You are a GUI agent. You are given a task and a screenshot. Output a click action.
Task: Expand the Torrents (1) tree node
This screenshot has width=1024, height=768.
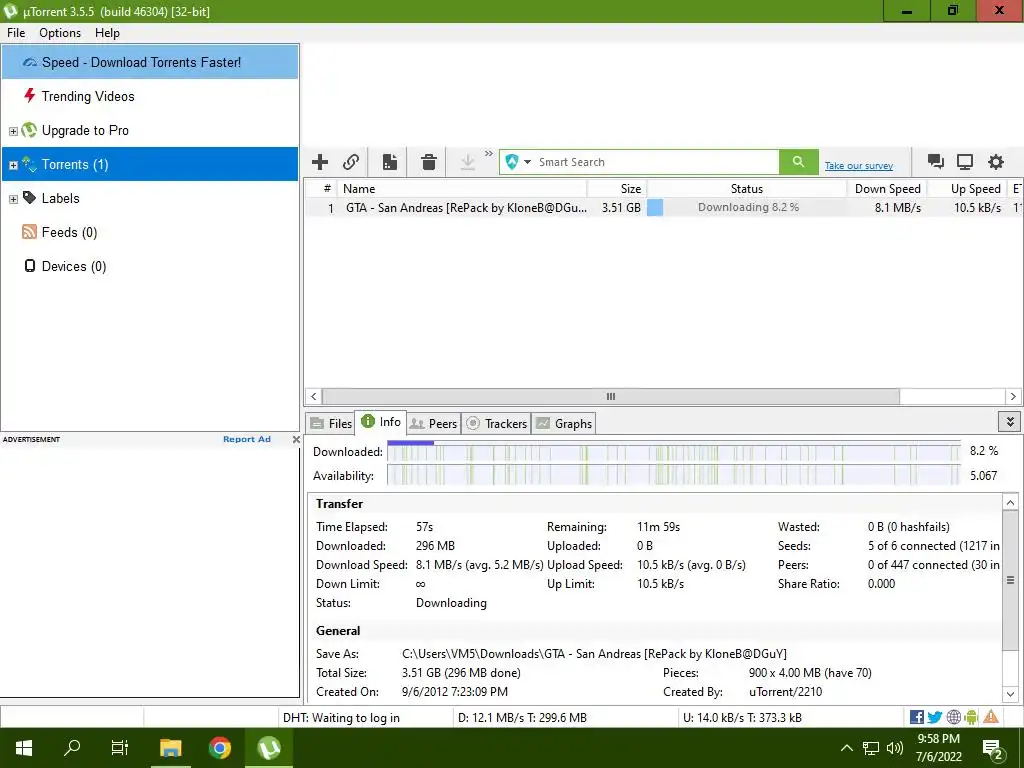coord(13,165)
